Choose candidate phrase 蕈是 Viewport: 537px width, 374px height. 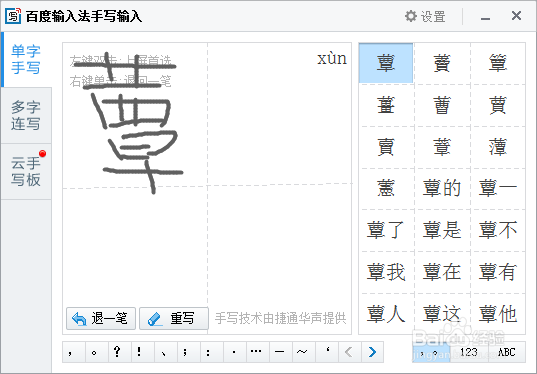pyautogui.click(x=442, y=230)
